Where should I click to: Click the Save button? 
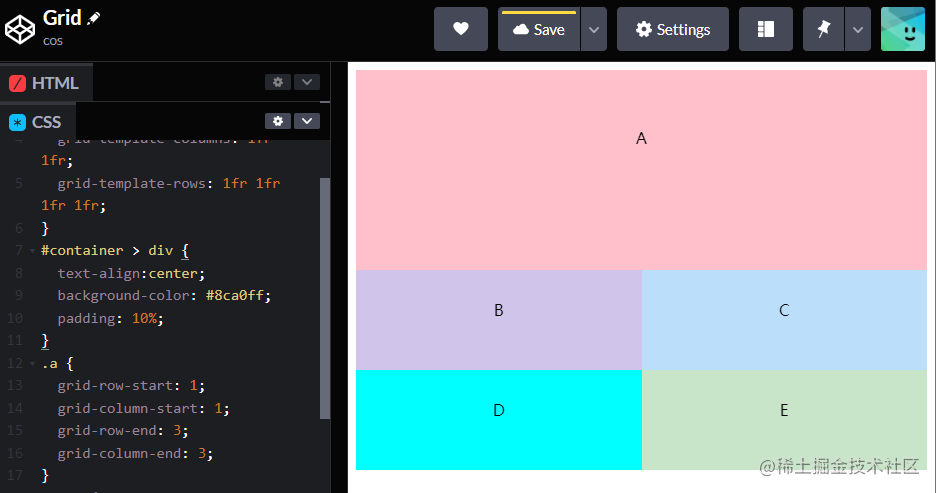point(539,29)
